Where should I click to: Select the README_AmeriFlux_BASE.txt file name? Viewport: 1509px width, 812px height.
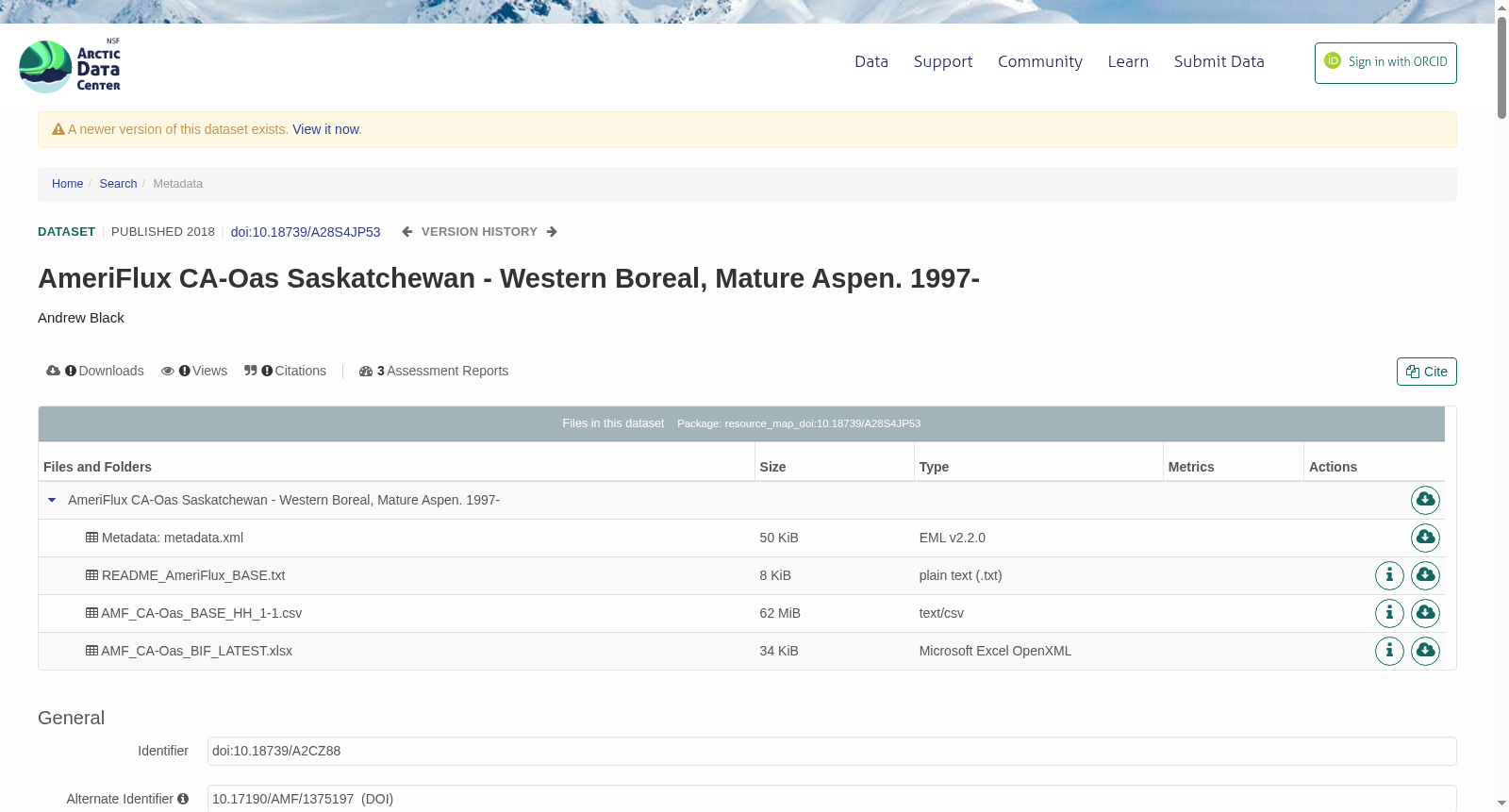coord(193,575)
